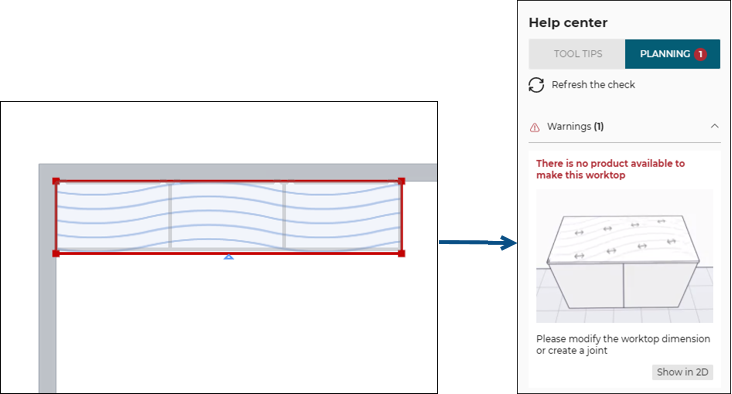Switch to the Tool Tips tab
The image size is (732, 394).
(577, 54)
